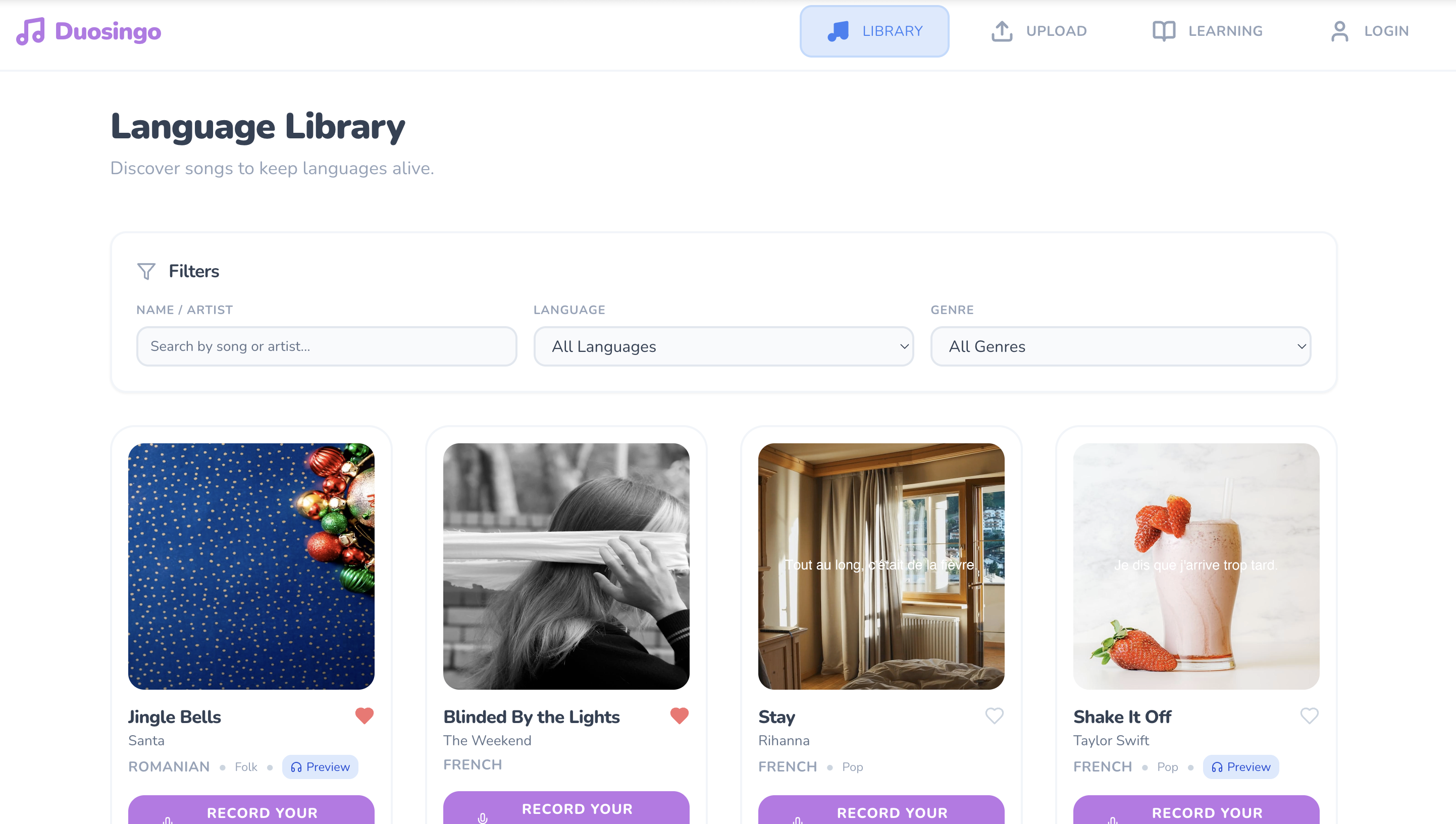Open the All Languages dropdown
Screen dimensions: 1456x824
[x=724, y=346]
